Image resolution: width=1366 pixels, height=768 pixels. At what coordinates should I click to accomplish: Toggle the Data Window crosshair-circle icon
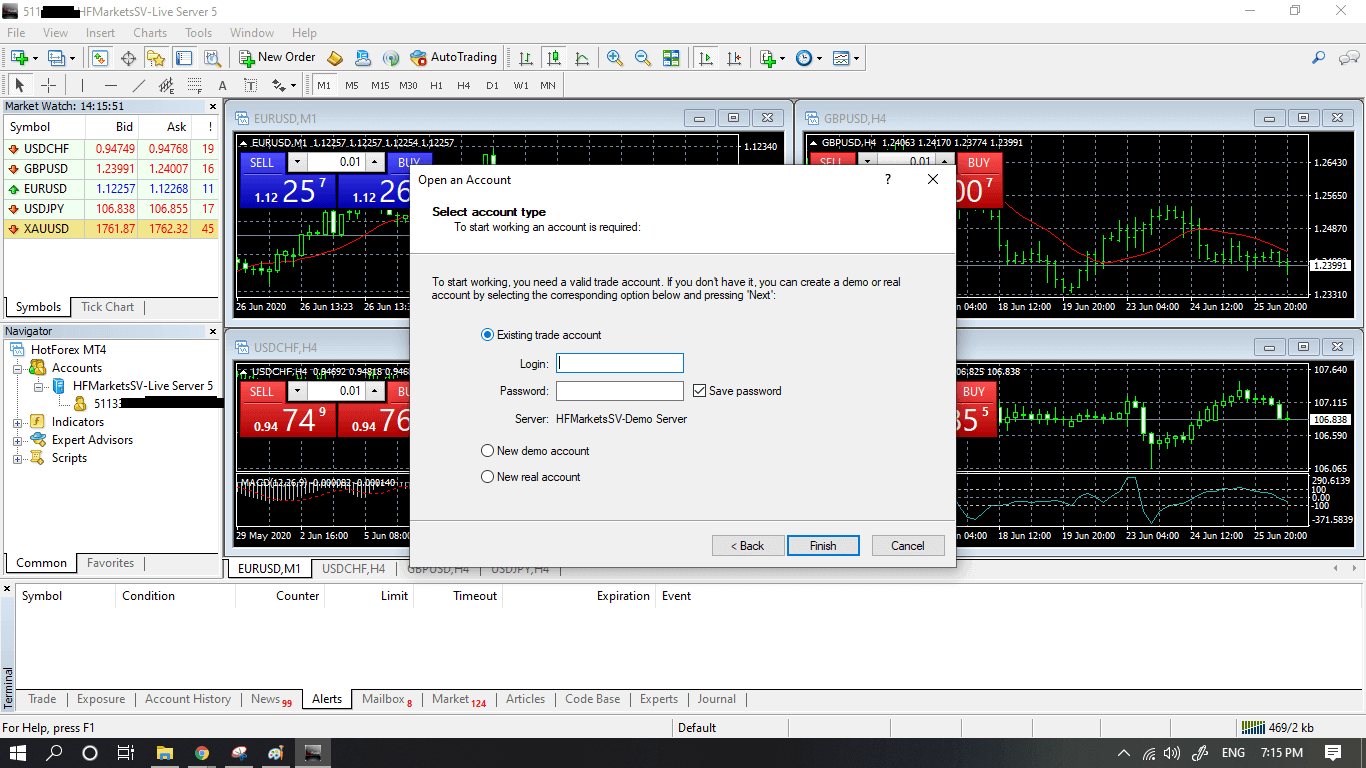click(128, 58)
